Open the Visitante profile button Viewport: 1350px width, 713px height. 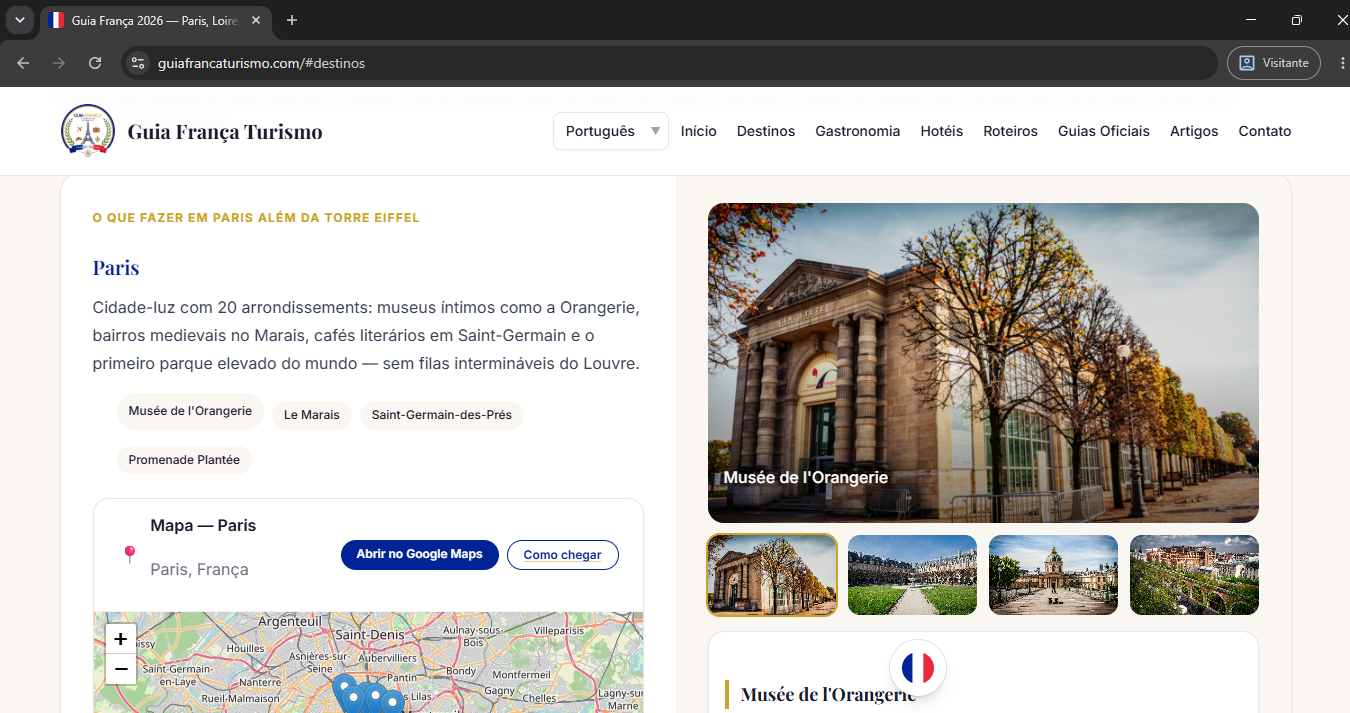[x=1274, y=63]
